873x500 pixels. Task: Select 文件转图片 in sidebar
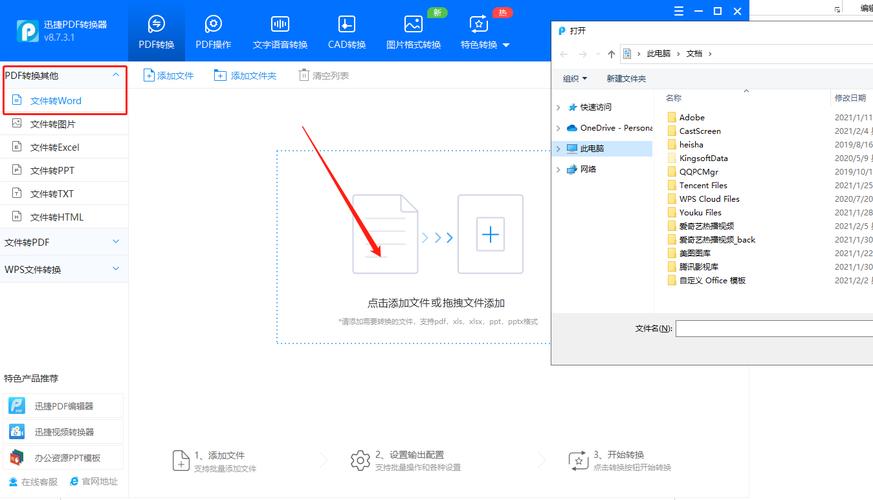tap(64, 124)
